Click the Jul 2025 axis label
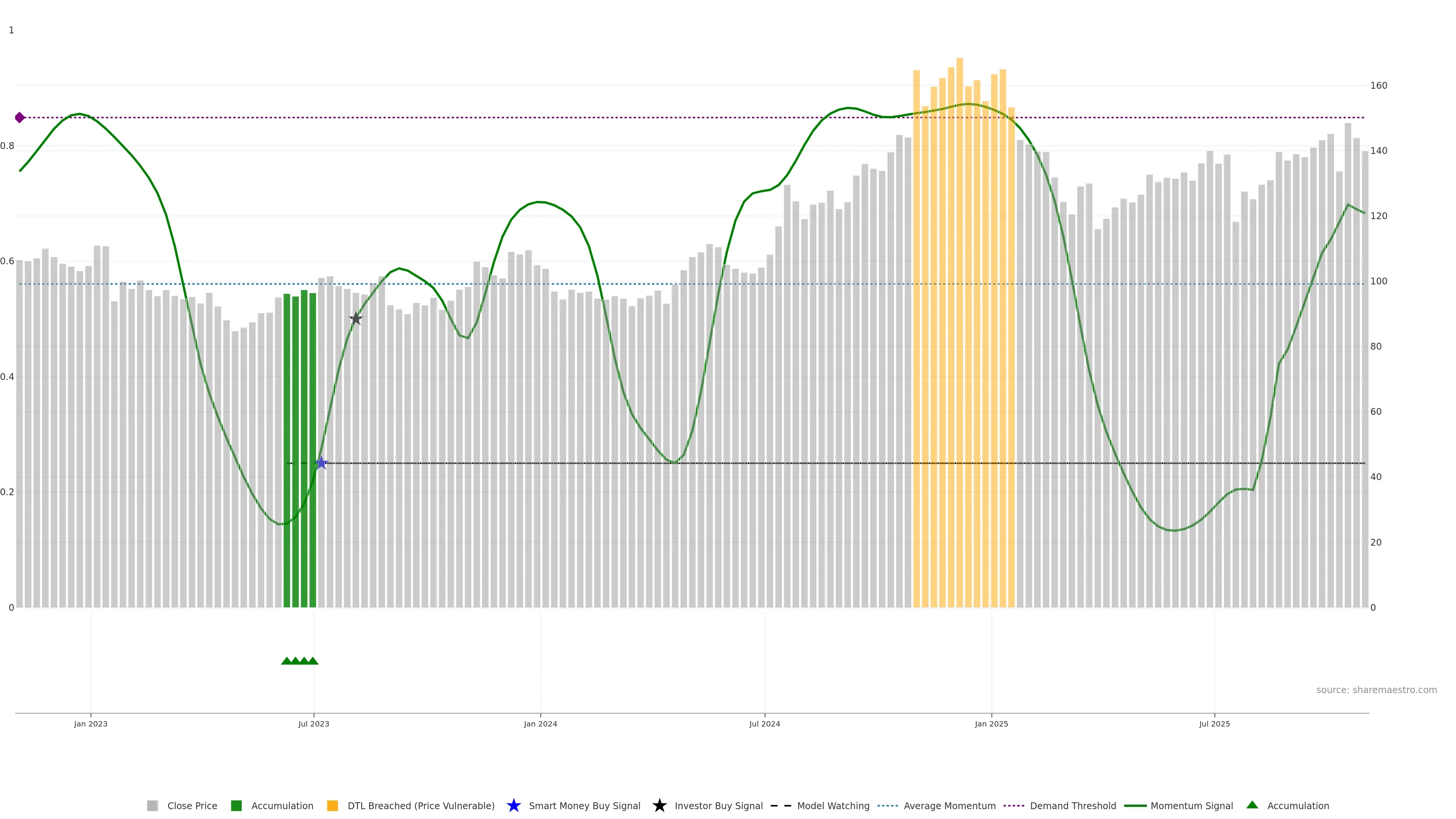Screen dimensions: 1456x819 coord(1214,724)
